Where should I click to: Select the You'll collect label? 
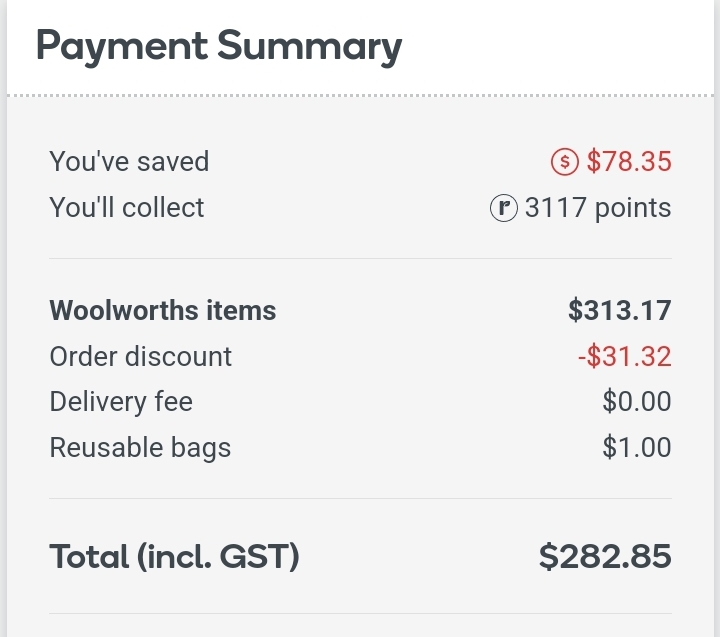(x=127, y=208)
